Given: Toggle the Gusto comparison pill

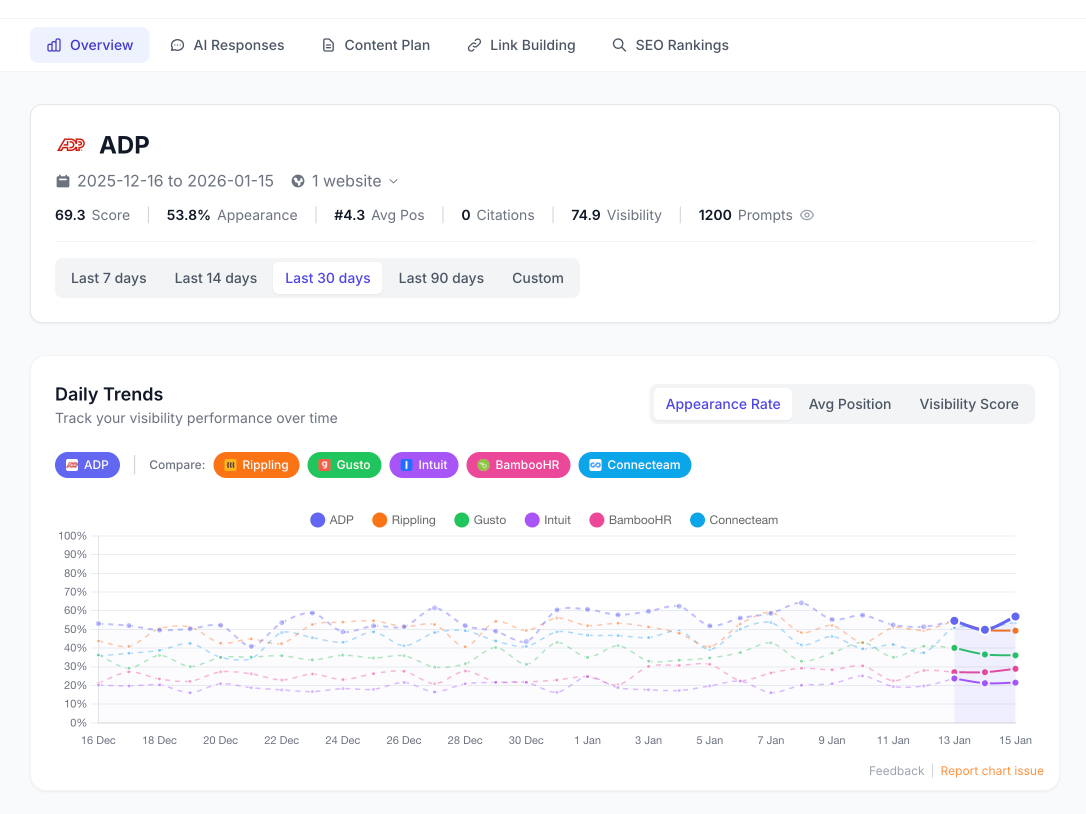Looking at the screenshot, I should coord(344,464).
